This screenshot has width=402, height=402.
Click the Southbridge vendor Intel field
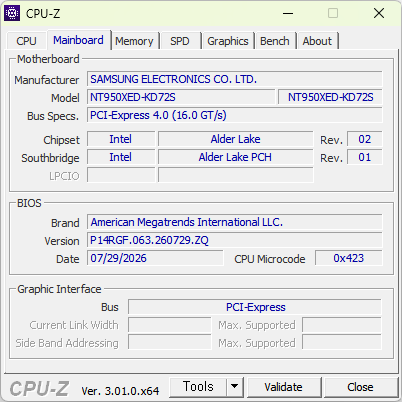(x=121, y=157)
